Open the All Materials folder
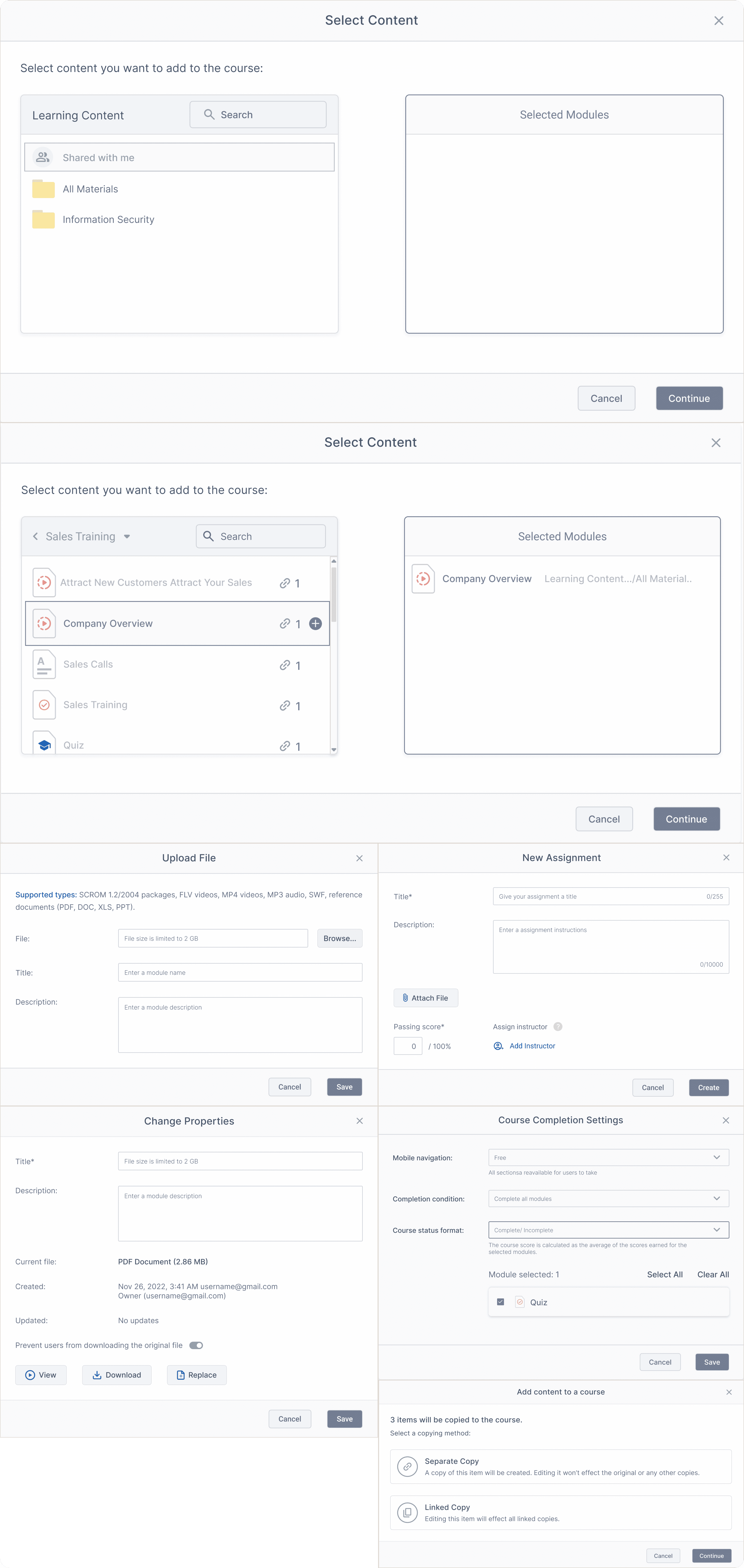This screenshot has width=744, height=1568. click(90, 189)
